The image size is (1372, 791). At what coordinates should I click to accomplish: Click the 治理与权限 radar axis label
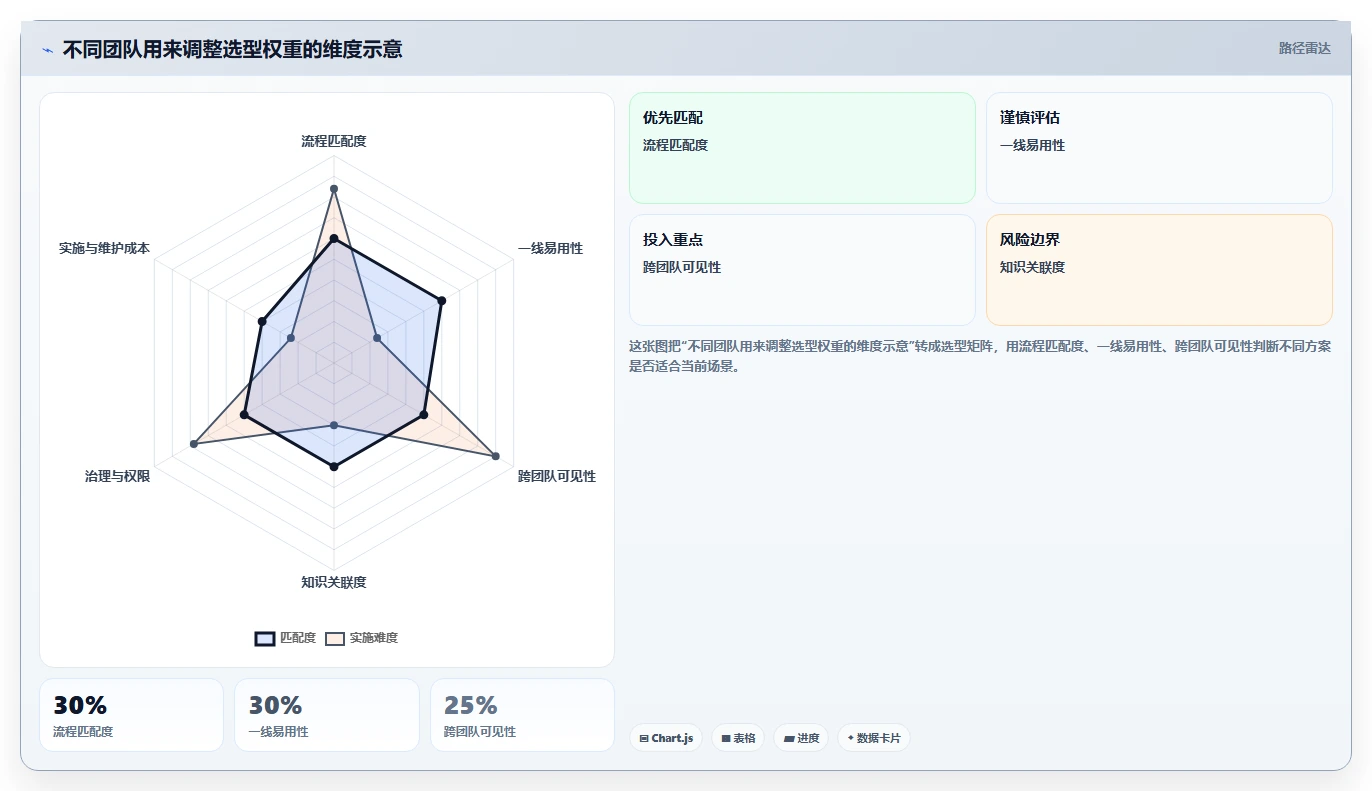click(118, 476)
